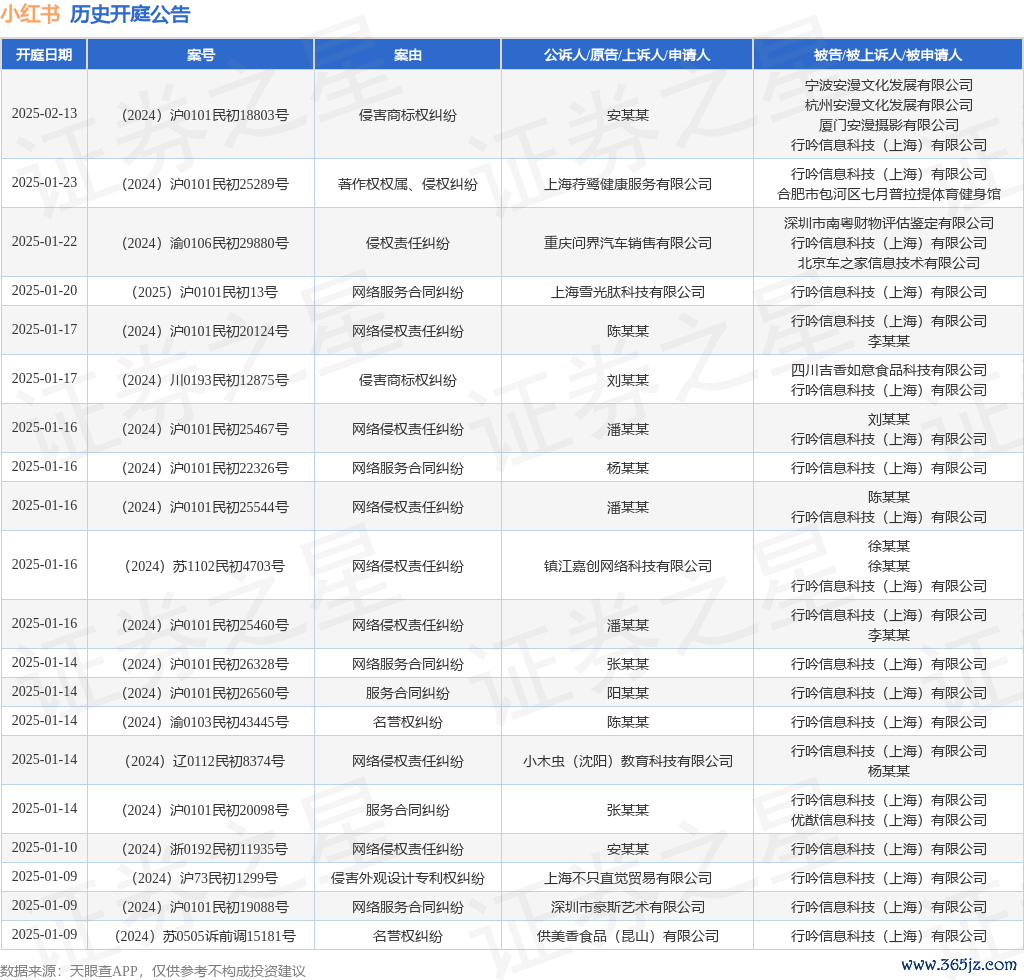
Task: Select case number (2024)沪0101民初26328号
Action: (204, 664)
